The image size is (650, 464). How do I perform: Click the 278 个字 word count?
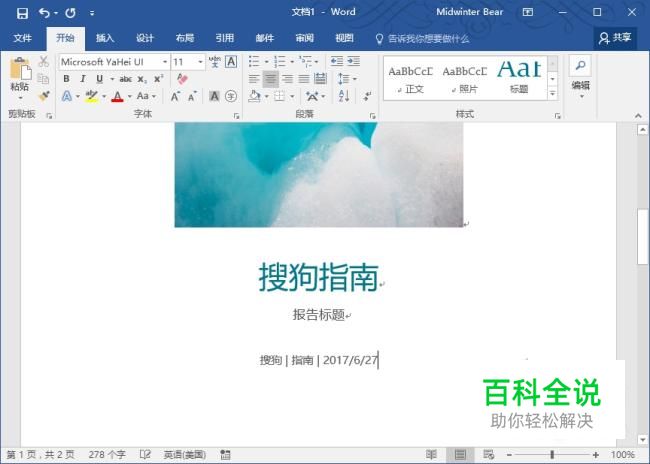(107, 455)
